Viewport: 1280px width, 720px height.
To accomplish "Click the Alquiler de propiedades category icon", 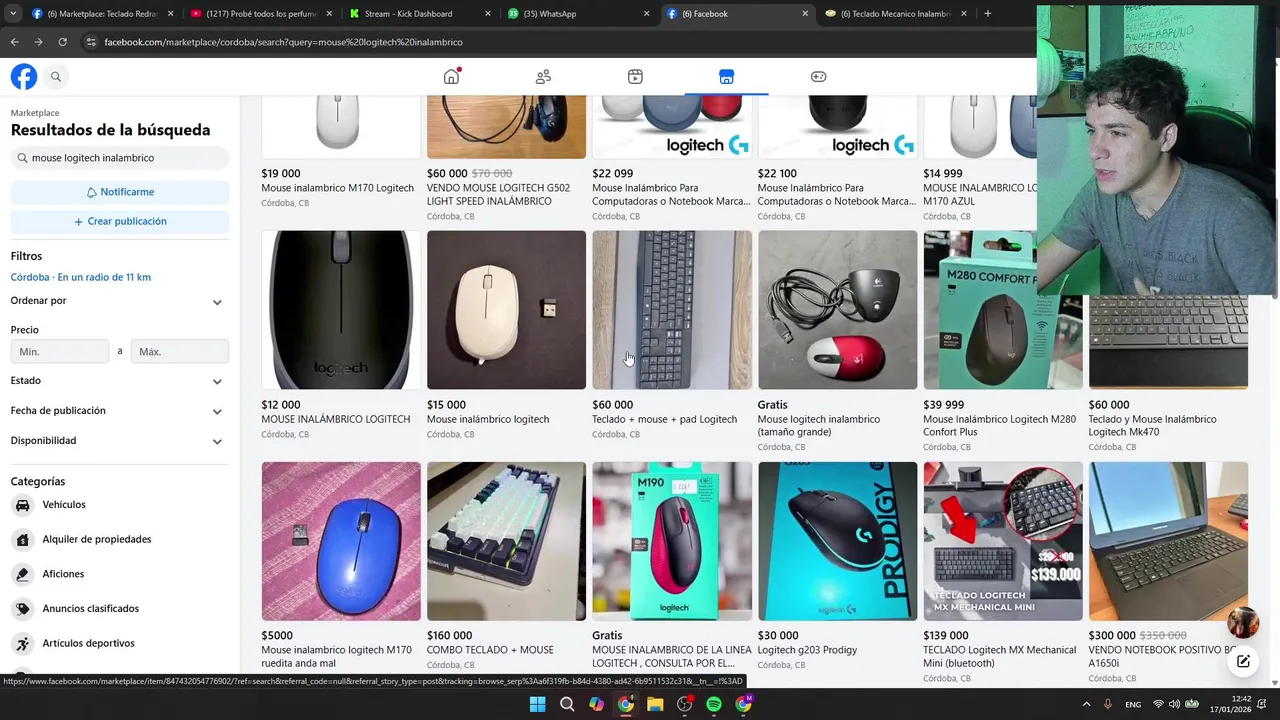I will point(22,540).
